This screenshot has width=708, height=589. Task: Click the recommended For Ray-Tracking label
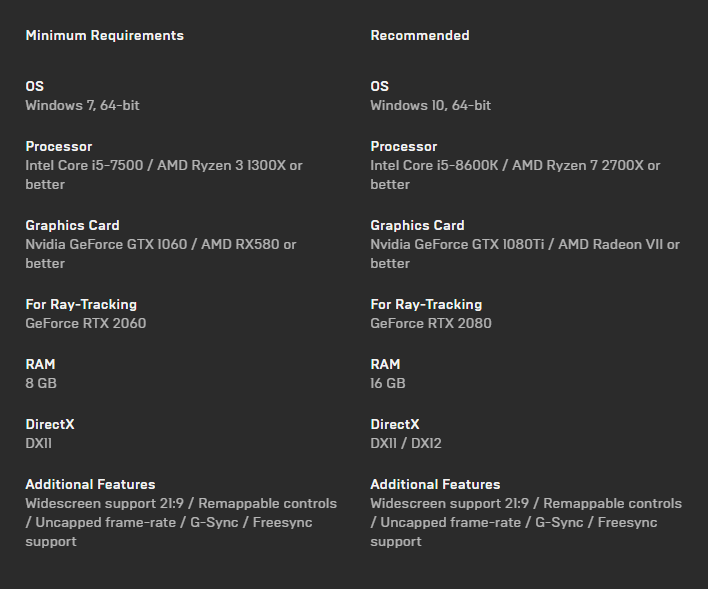pos(426,304)
